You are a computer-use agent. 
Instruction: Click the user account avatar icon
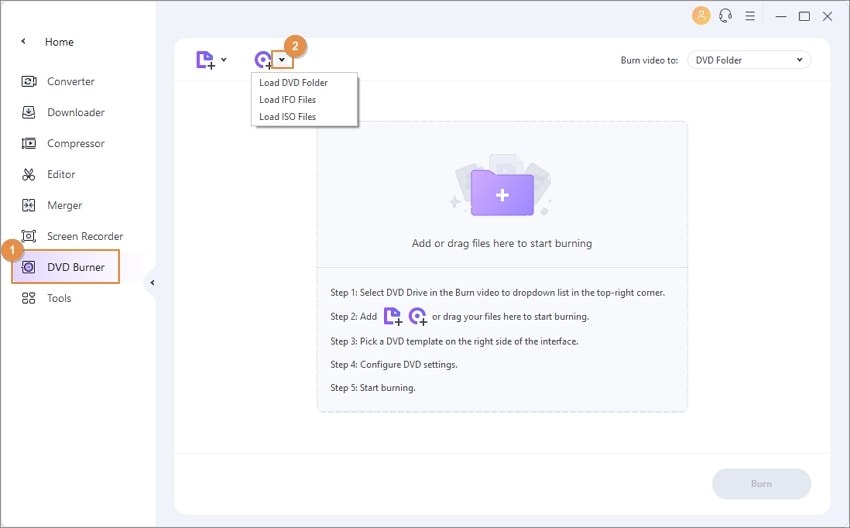tap(701, 16)
